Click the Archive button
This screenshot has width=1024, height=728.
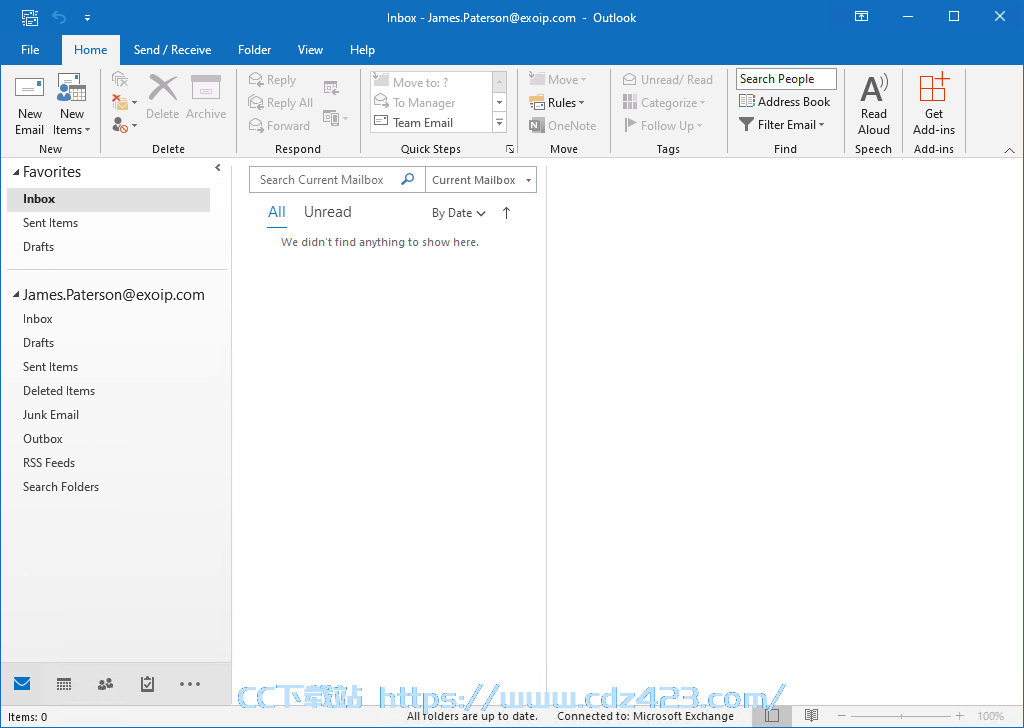click(x=206, y=97)
